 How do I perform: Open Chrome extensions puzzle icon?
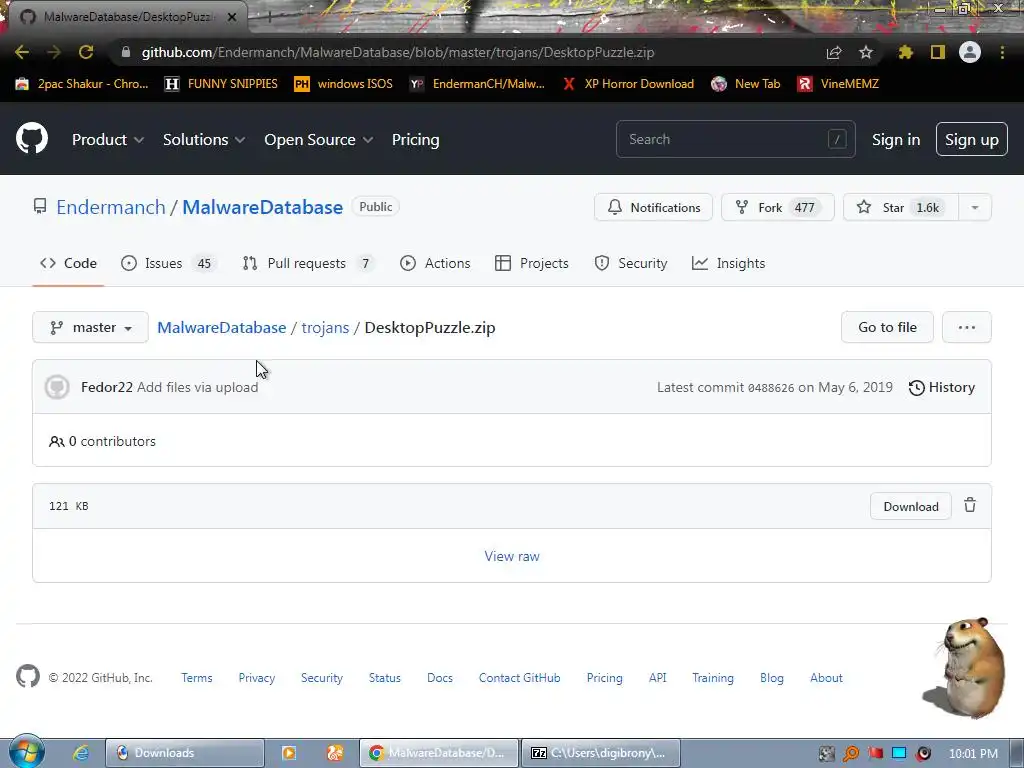[x=905, y=52]
